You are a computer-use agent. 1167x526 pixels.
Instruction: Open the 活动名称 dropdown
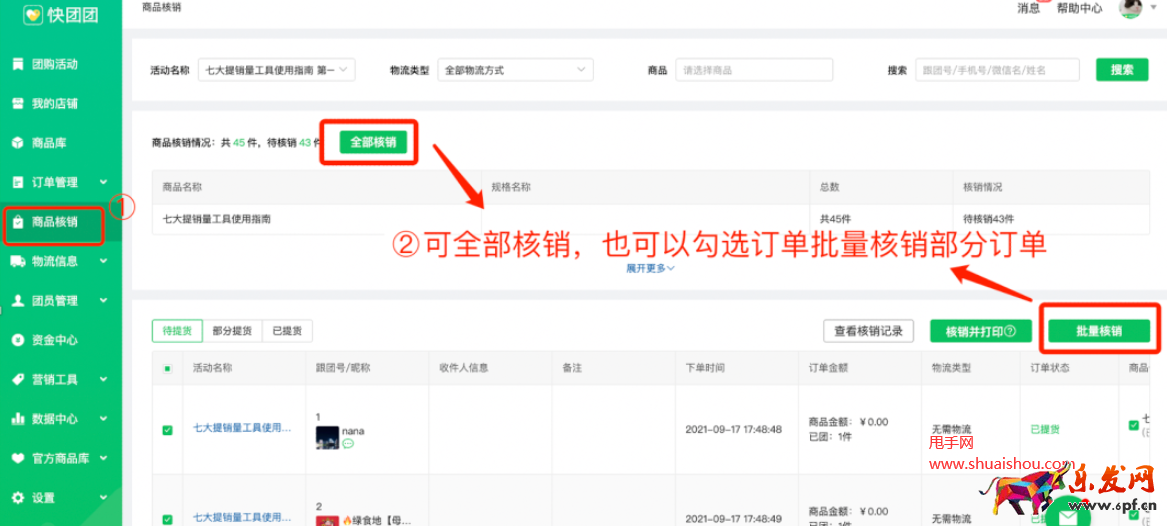277,70
